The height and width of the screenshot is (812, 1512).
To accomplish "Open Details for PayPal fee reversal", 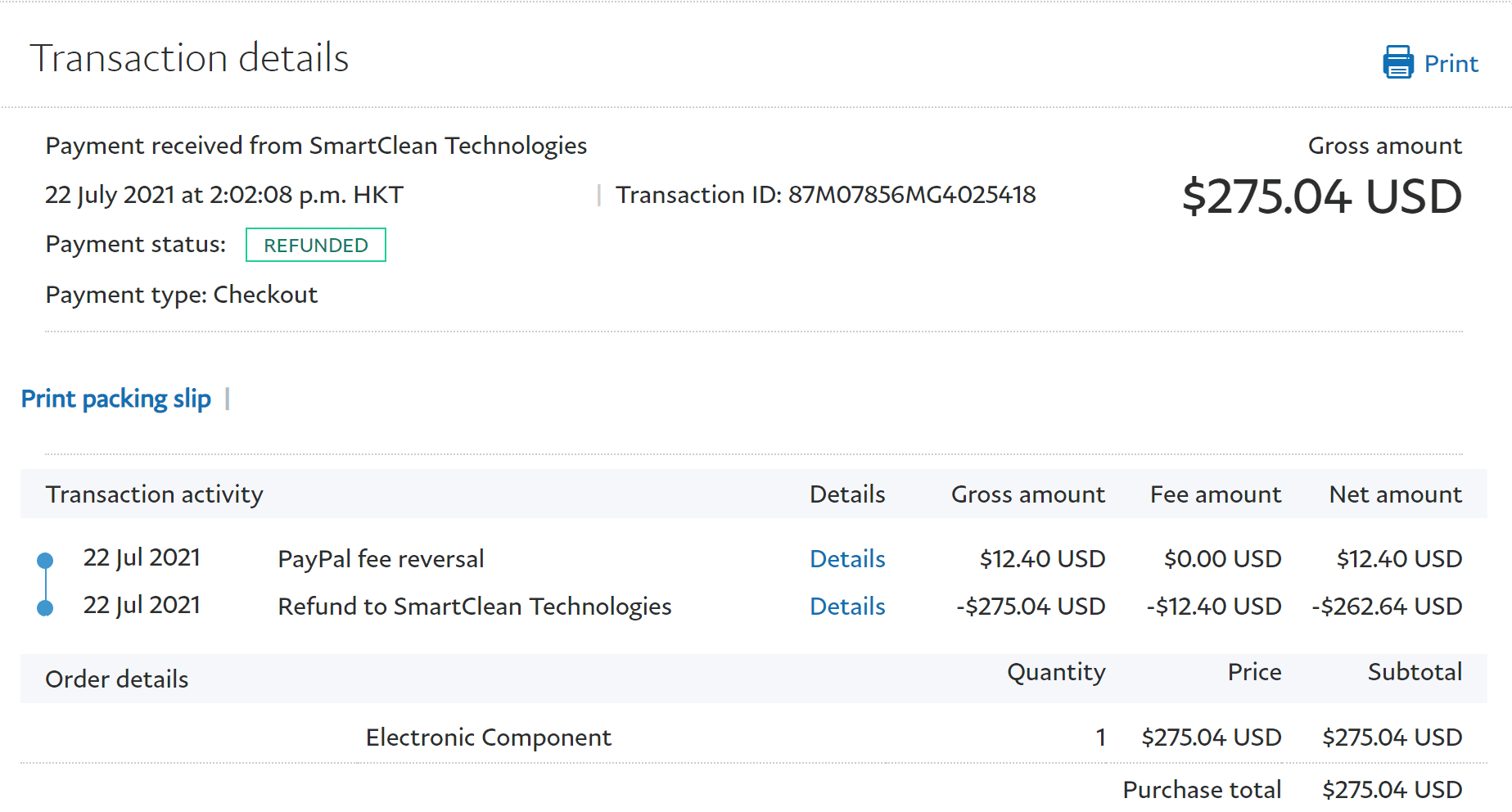I will (x=847, y=559).
